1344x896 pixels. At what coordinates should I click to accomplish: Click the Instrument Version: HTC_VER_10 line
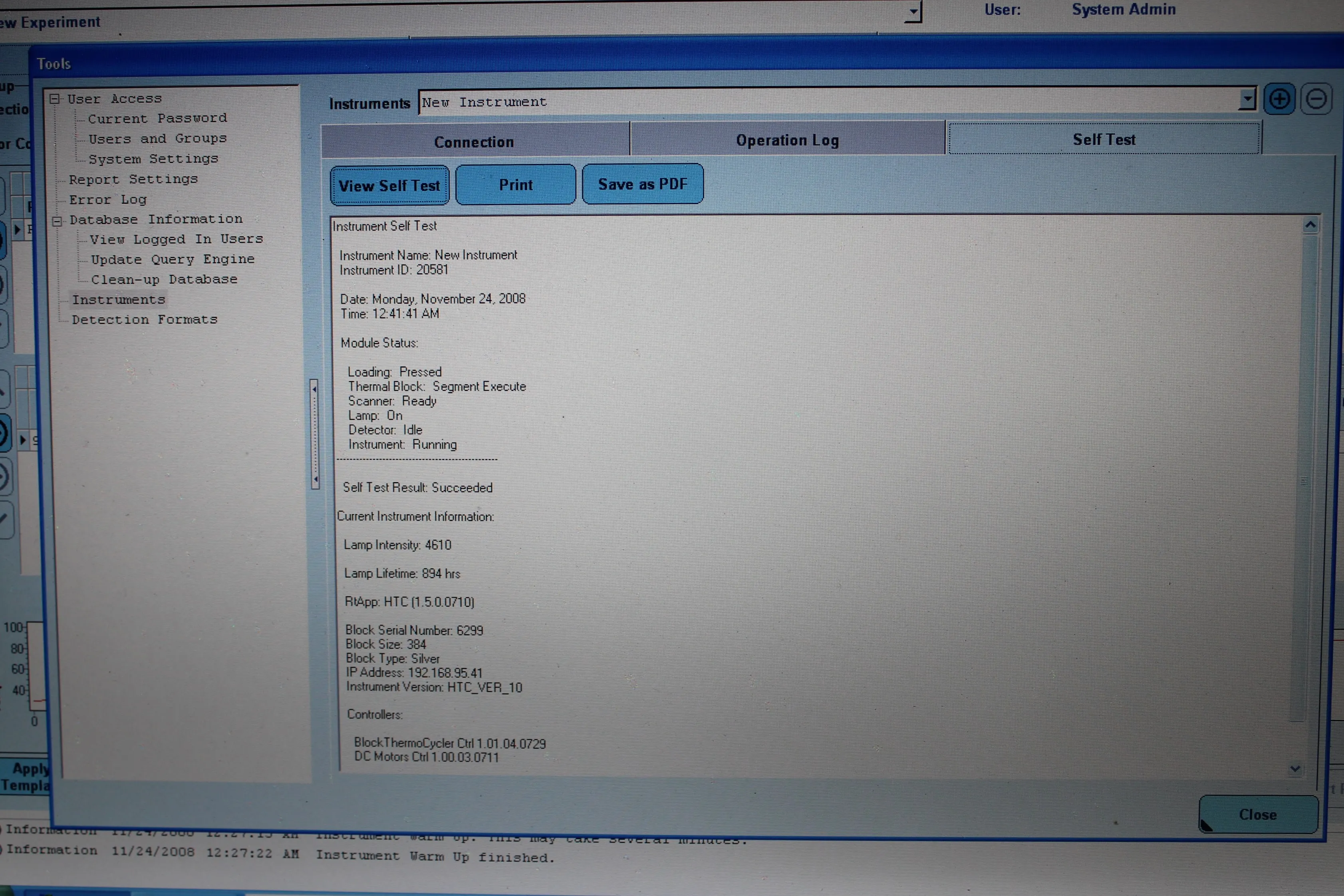[434, 687]
